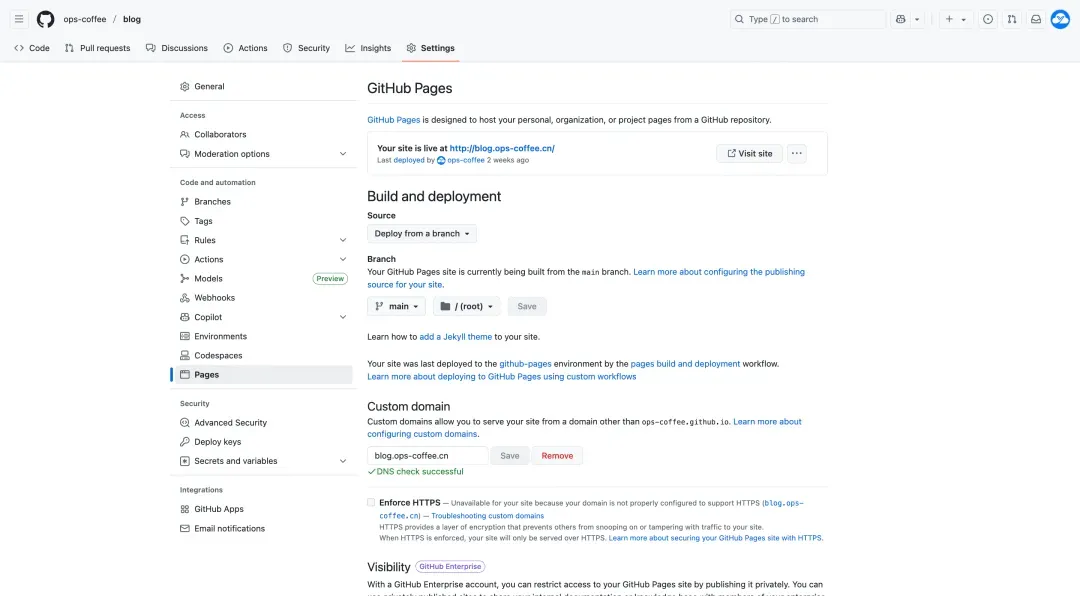Viewport: 1080px width, 596px height.
Task: Open GitHub Apps in sidebar
Action: (262, 509)
